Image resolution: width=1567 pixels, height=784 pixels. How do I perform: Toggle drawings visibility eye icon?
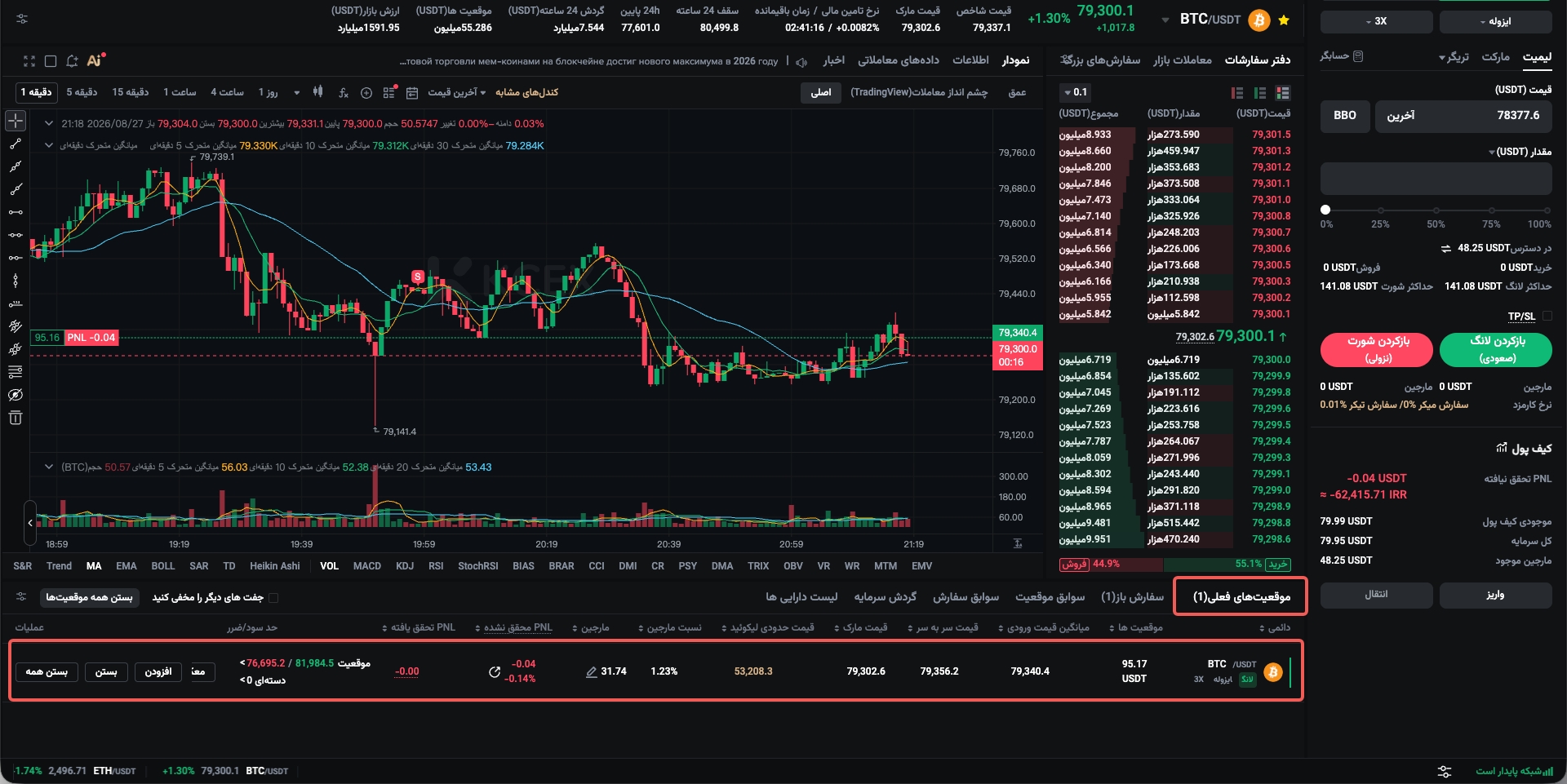point(16,395)
